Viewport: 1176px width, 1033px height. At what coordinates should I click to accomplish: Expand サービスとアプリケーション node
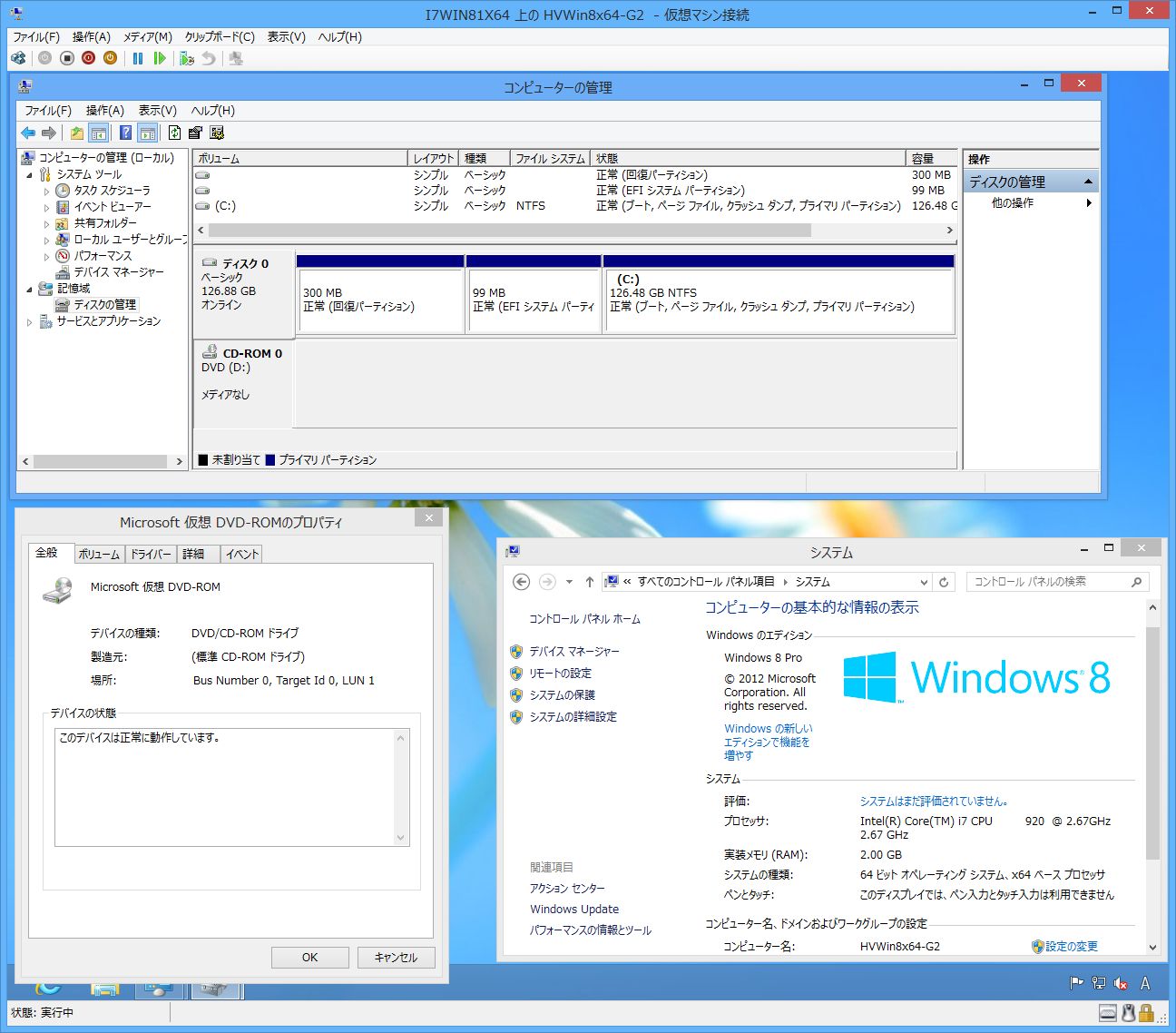coord(29,322)
